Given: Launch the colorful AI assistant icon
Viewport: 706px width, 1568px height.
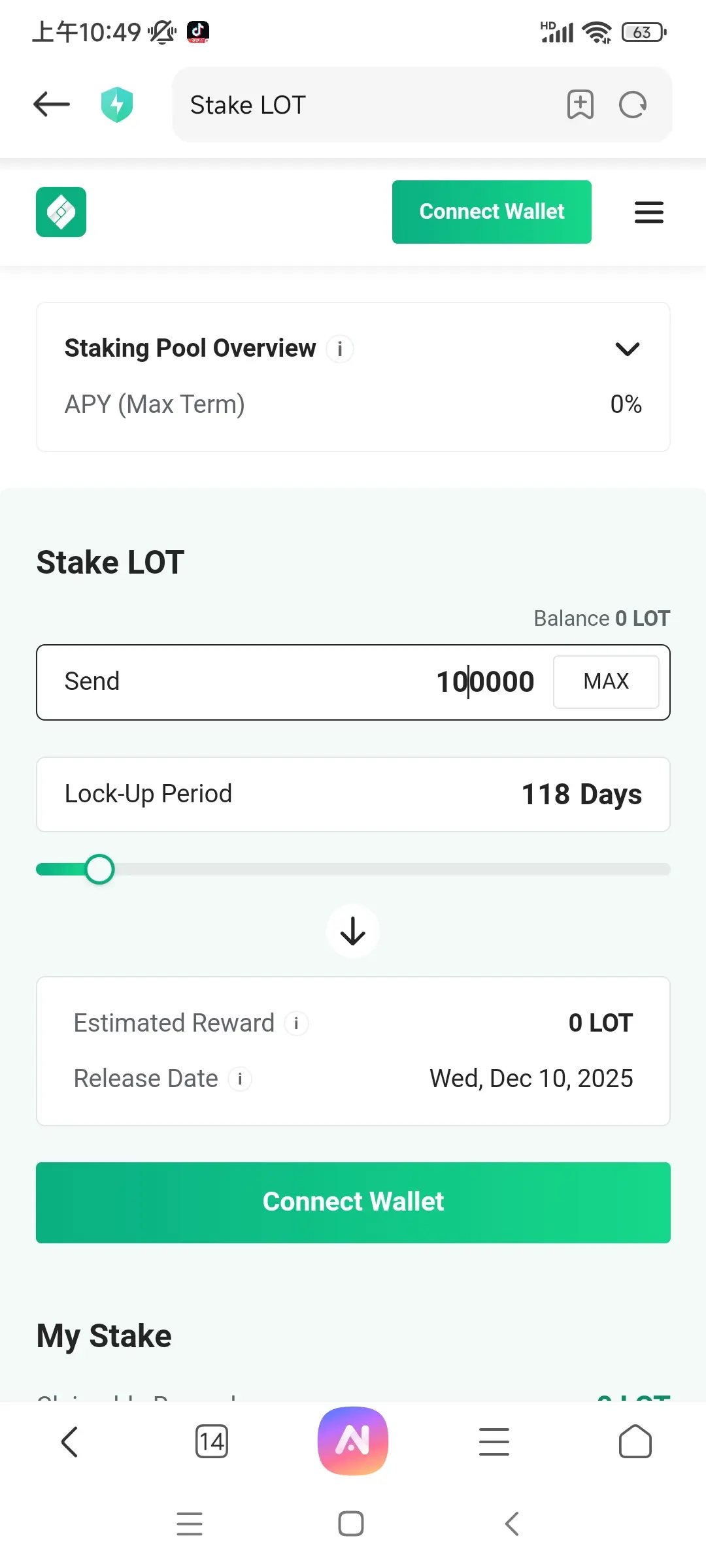Looking at the screenshot, I should coord(353,1441).
